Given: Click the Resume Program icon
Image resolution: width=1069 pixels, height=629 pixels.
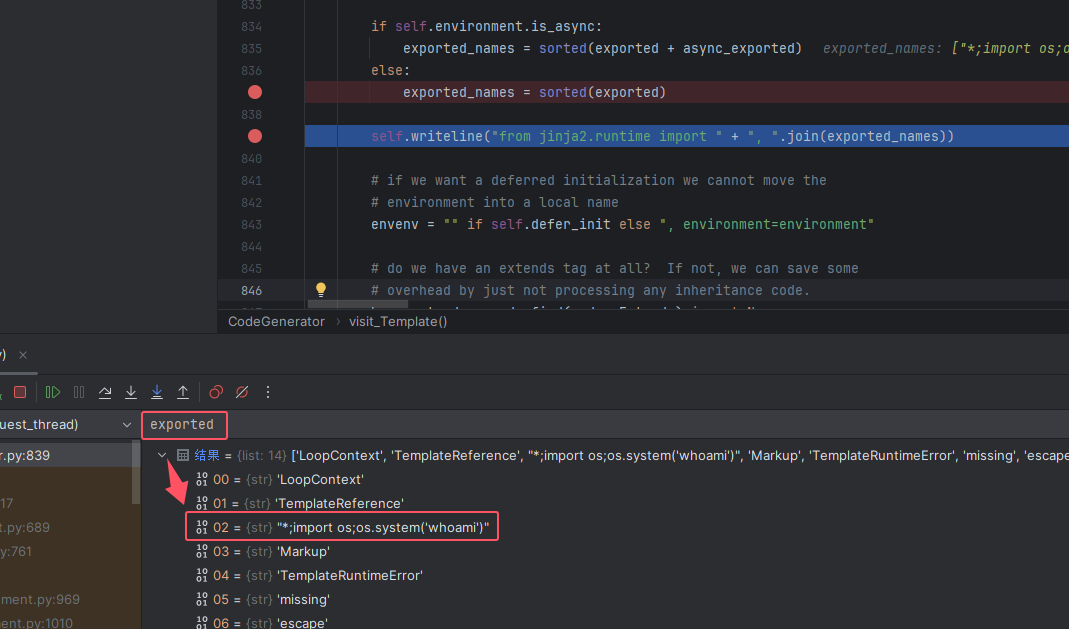Looking at the screenshot, I should click(53, 392).
